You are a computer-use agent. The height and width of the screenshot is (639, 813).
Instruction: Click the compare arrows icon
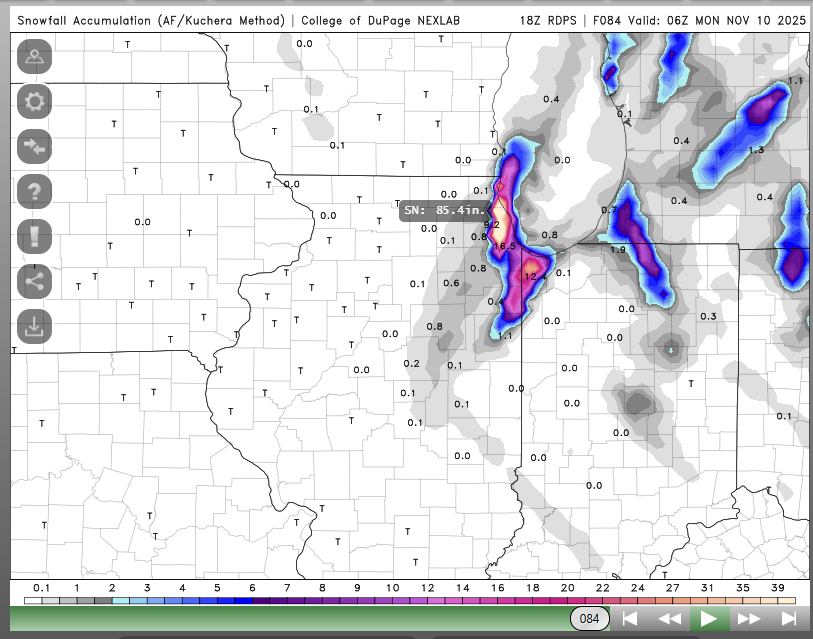36,146
